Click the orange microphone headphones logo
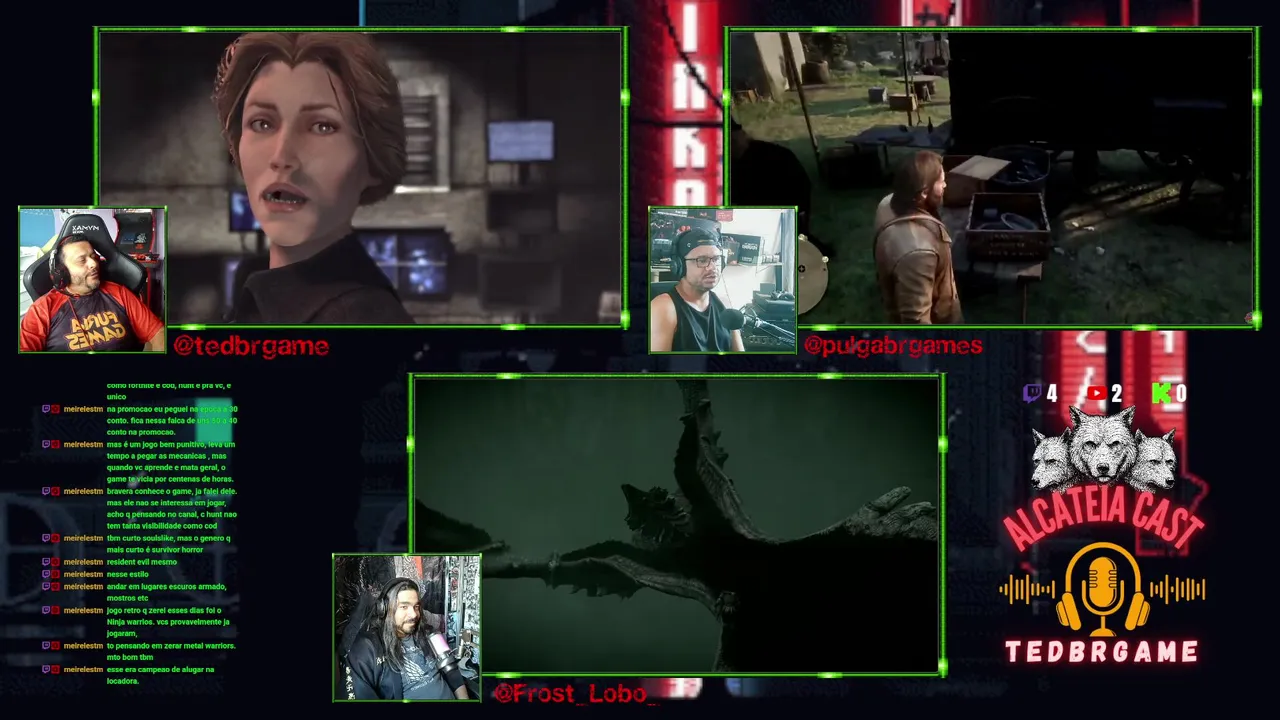Image resolution: width=1280 pixels, height=720 pixels. 1102,589
